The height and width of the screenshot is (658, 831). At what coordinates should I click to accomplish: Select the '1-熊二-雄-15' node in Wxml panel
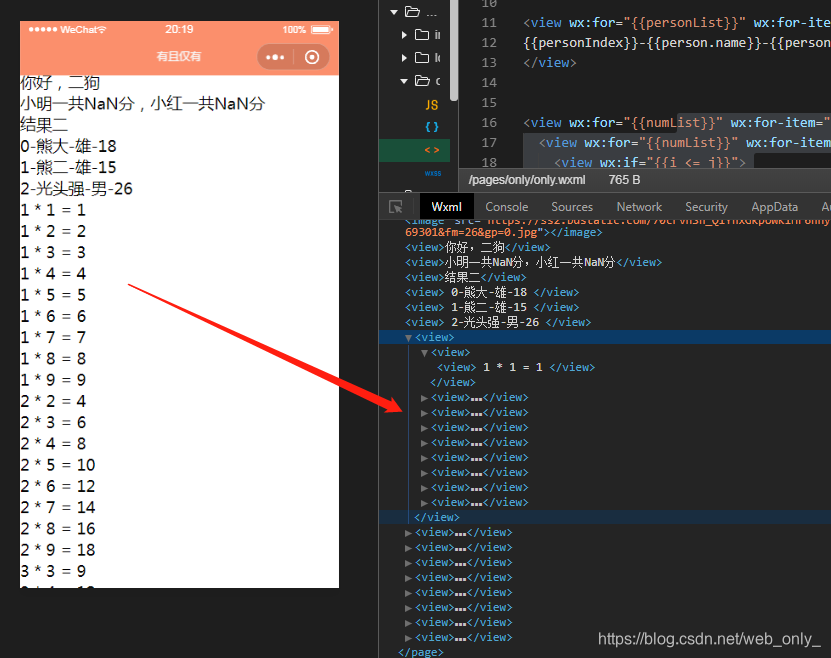click(492, 307)
